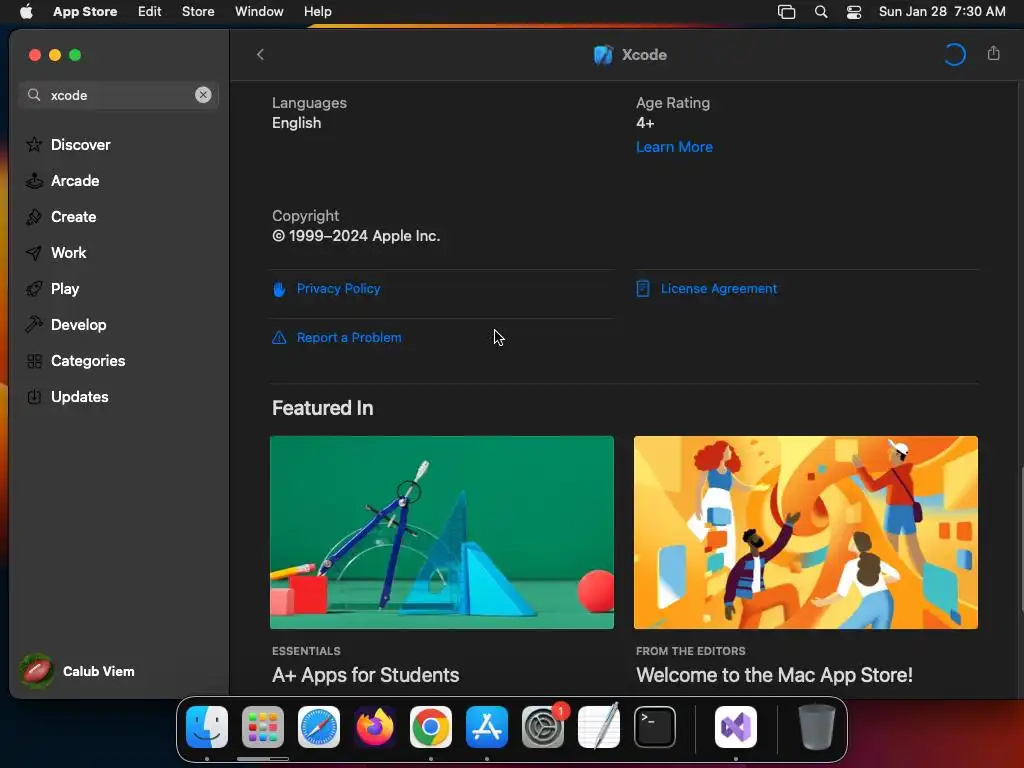
Task: Open the Privacy Policy link
Action: 338,289
